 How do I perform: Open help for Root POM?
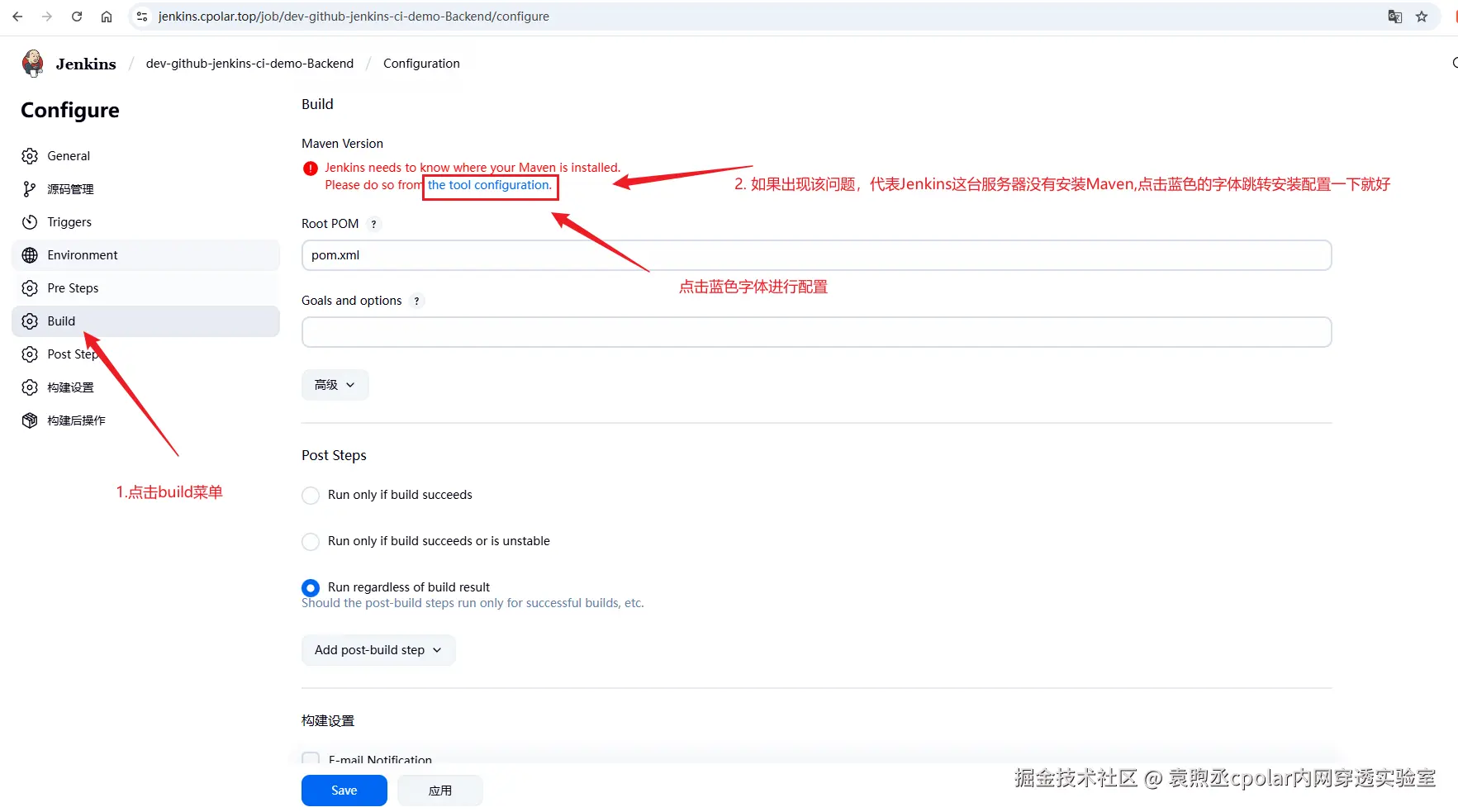373,224
